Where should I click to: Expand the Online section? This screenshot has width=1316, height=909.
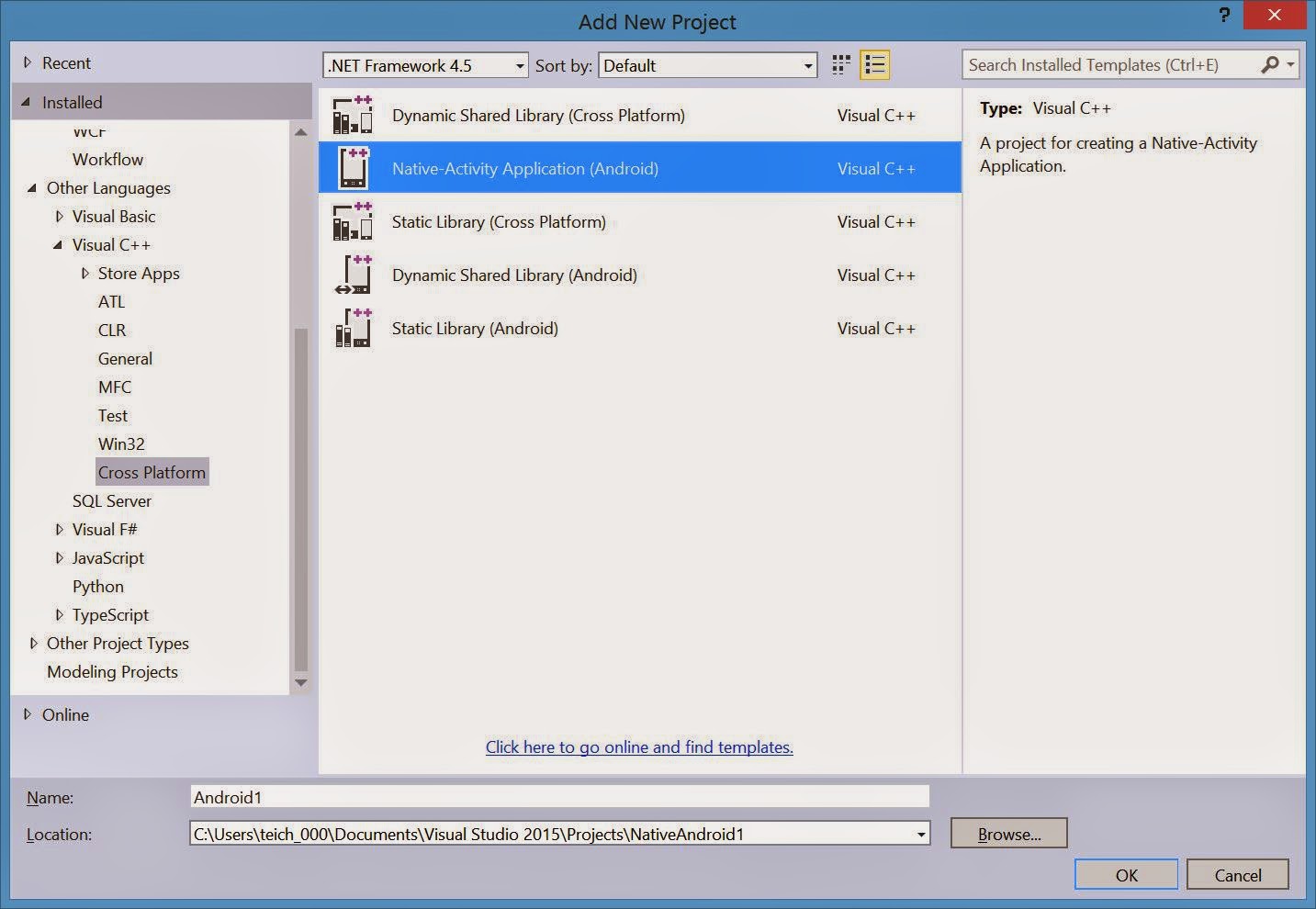click(x=28, y=714)
